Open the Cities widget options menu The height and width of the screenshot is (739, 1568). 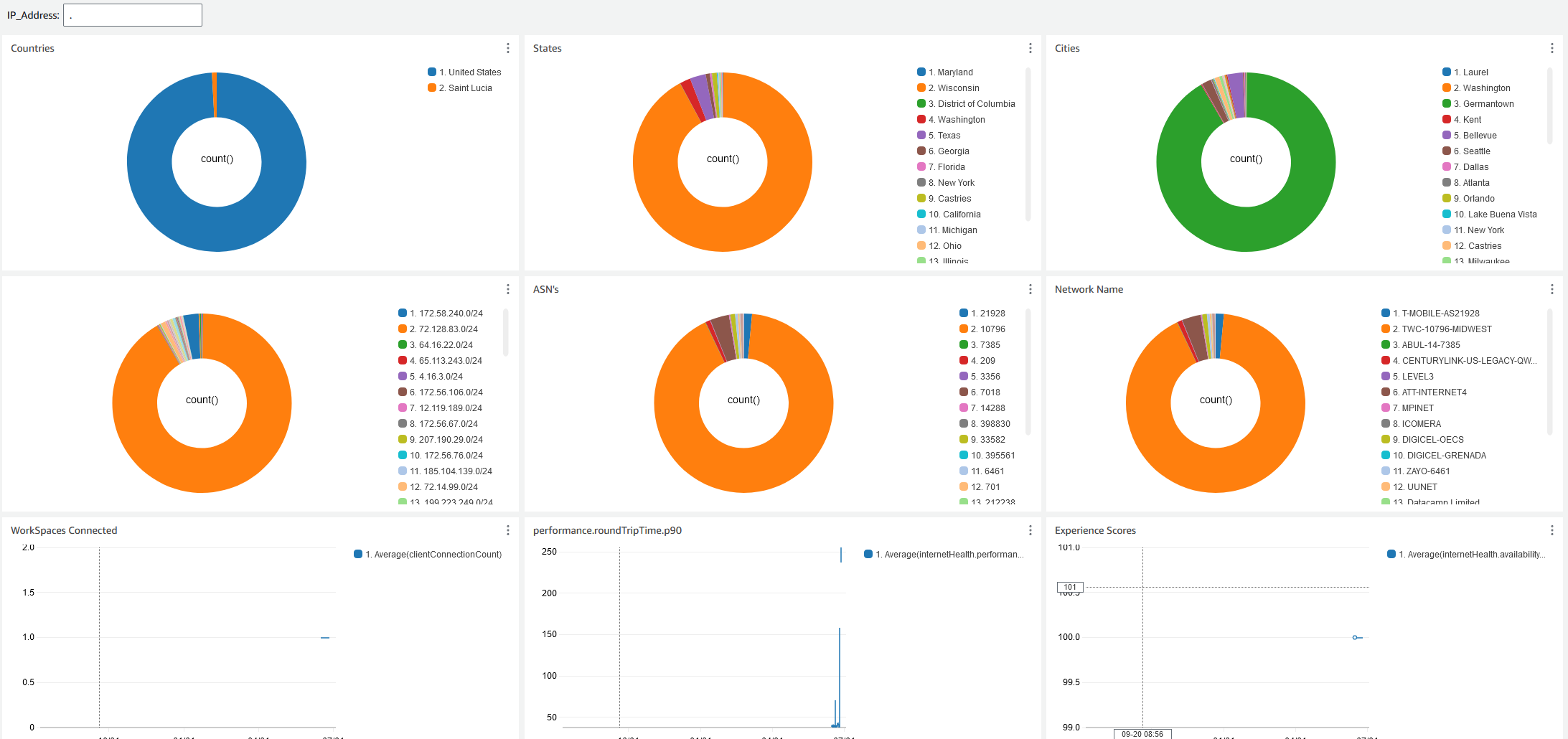[1552, 48]
